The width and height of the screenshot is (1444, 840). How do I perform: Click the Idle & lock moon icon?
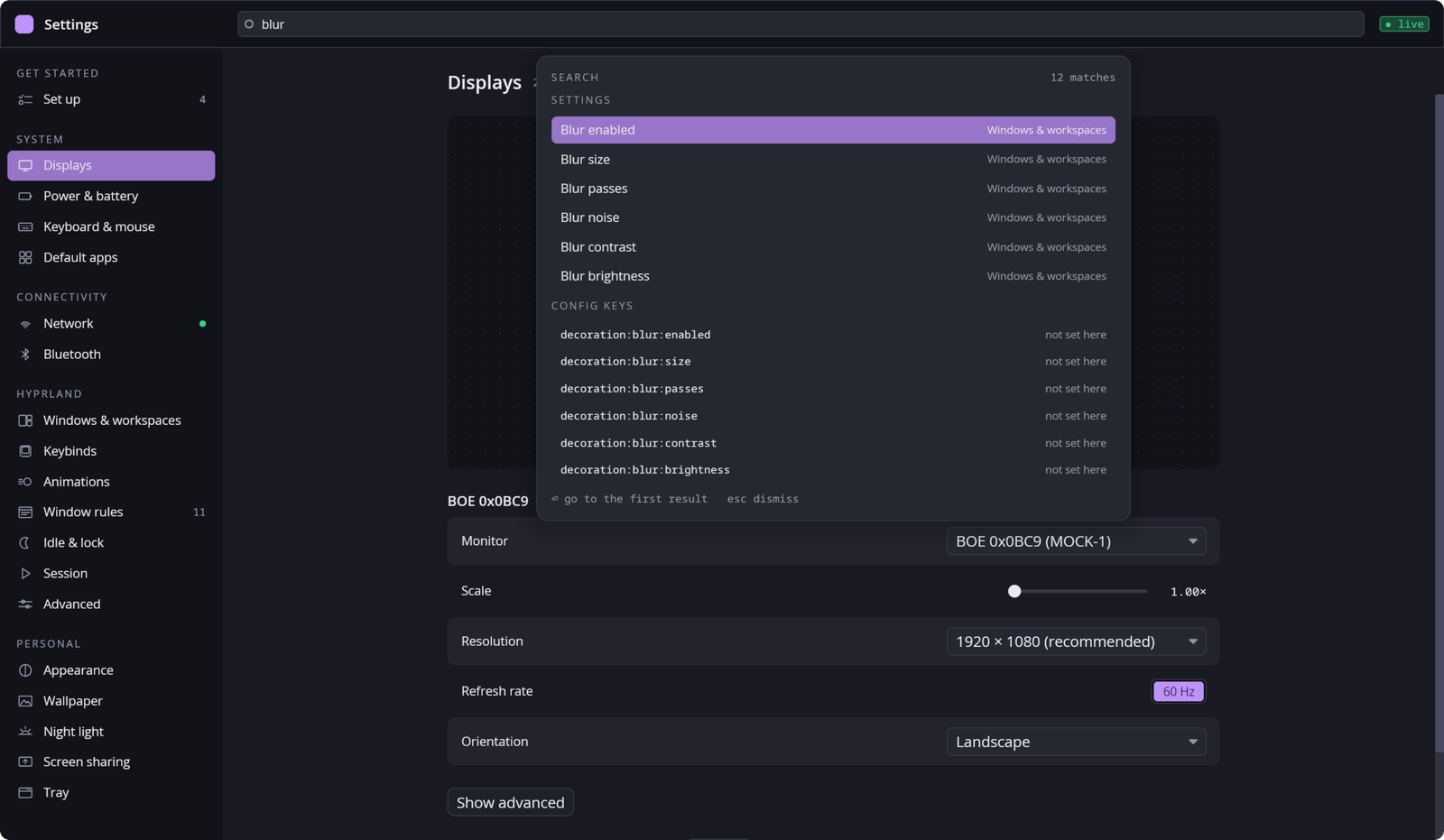click(25, 543)
